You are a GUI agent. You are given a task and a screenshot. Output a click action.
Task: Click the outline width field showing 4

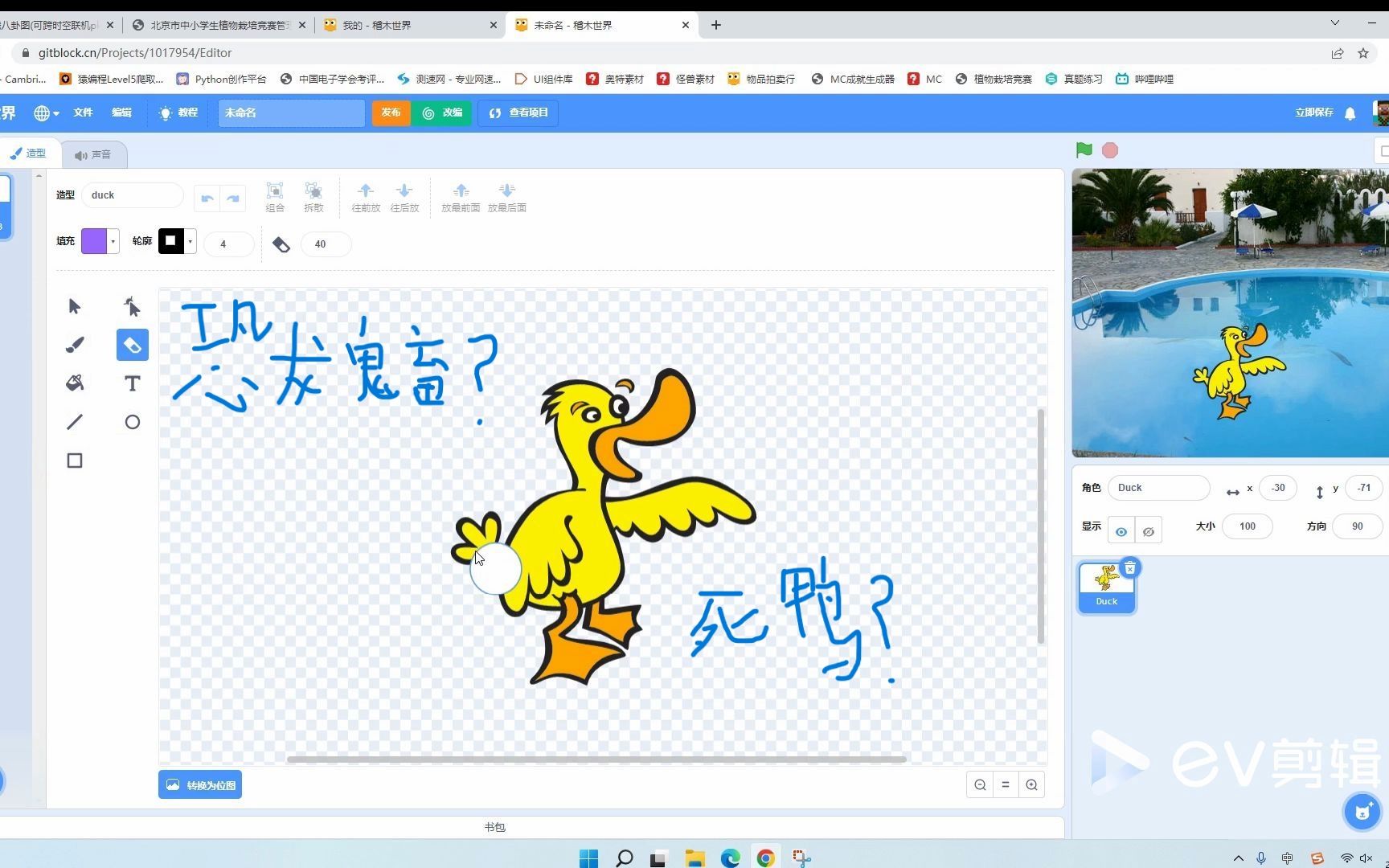pyautogui.click(x=228, y=244)
